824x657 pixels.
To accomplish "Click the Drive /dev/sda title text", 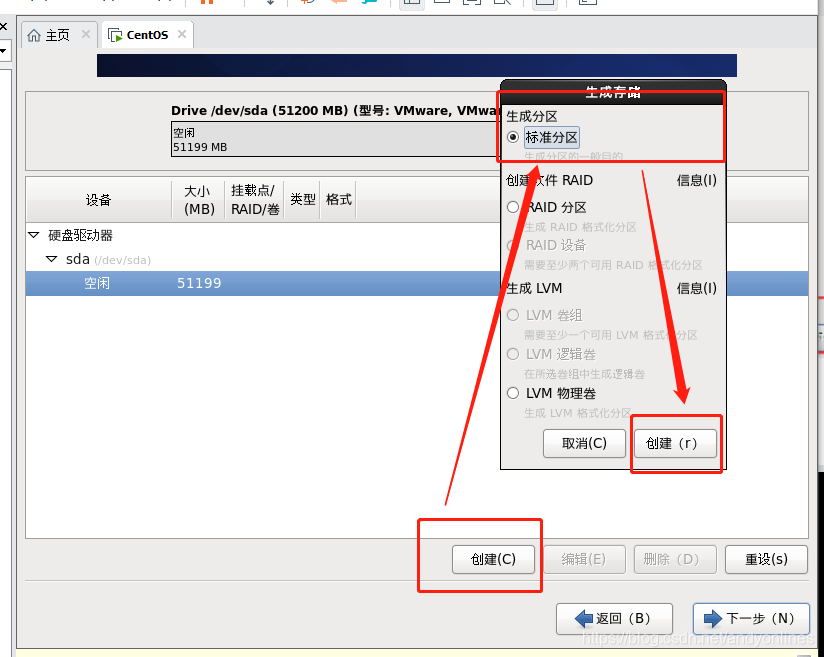I will click(335, 110).
